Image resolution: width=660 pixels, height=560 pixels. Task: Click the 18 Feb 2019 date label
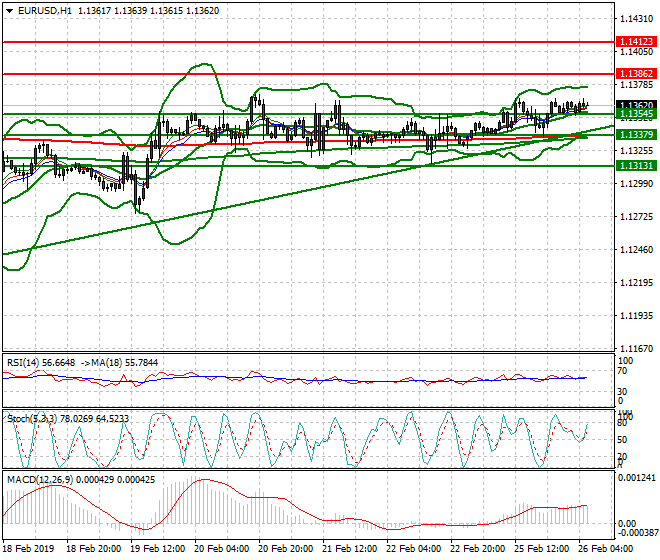[x=29, y=549]
